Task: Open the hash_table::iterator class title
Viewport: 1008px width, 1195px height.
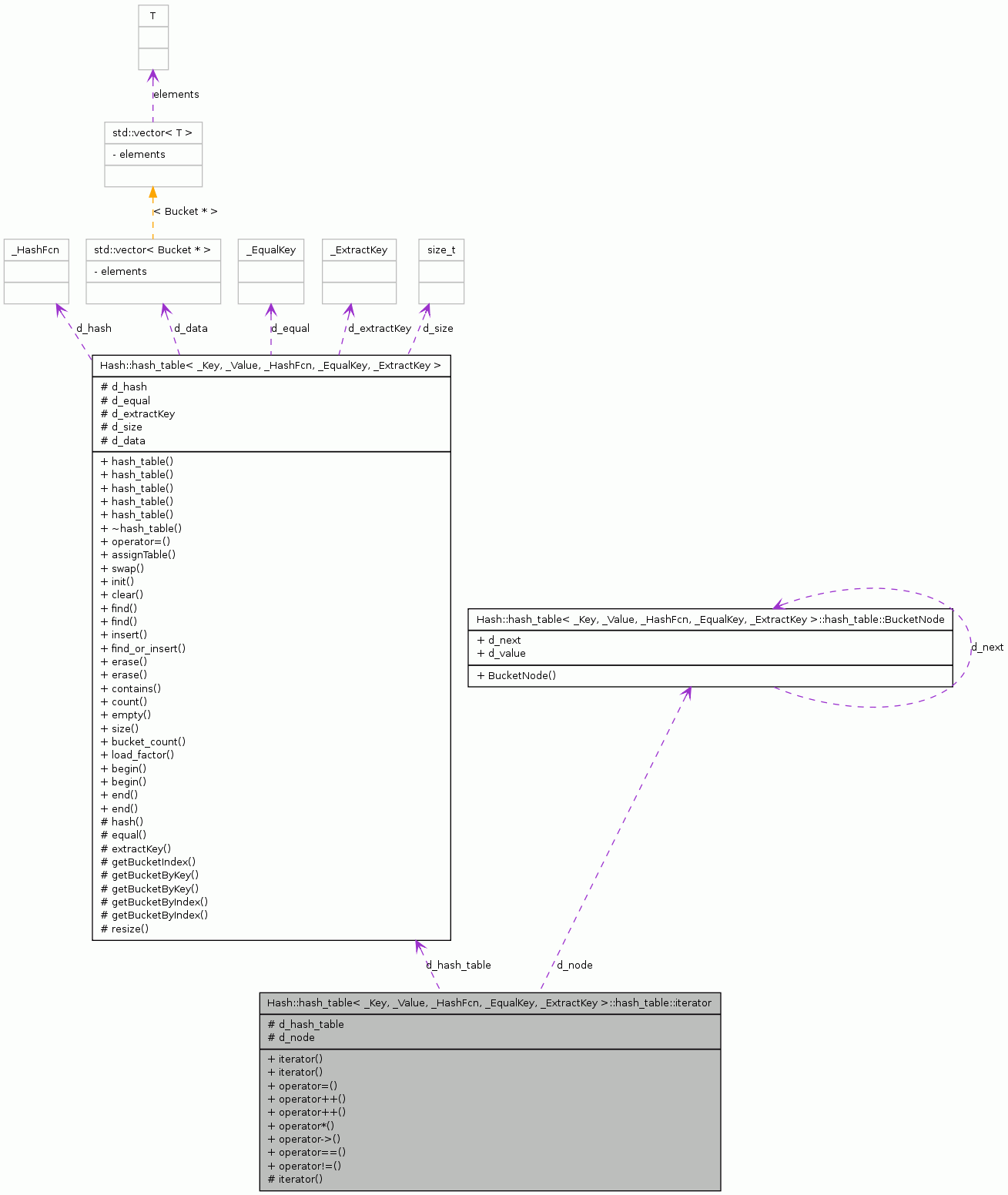Action: (x=489, y=1003)
